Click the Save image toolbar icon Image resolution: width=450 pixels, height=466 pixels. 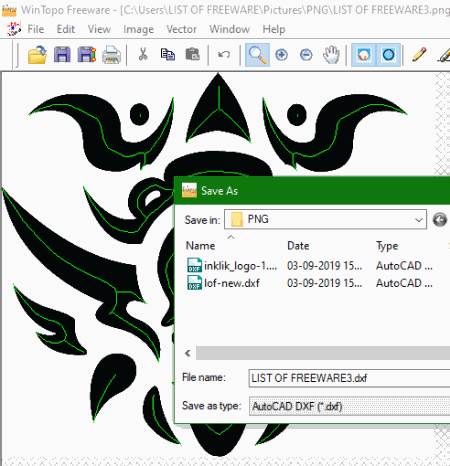[x=62, y=55]
